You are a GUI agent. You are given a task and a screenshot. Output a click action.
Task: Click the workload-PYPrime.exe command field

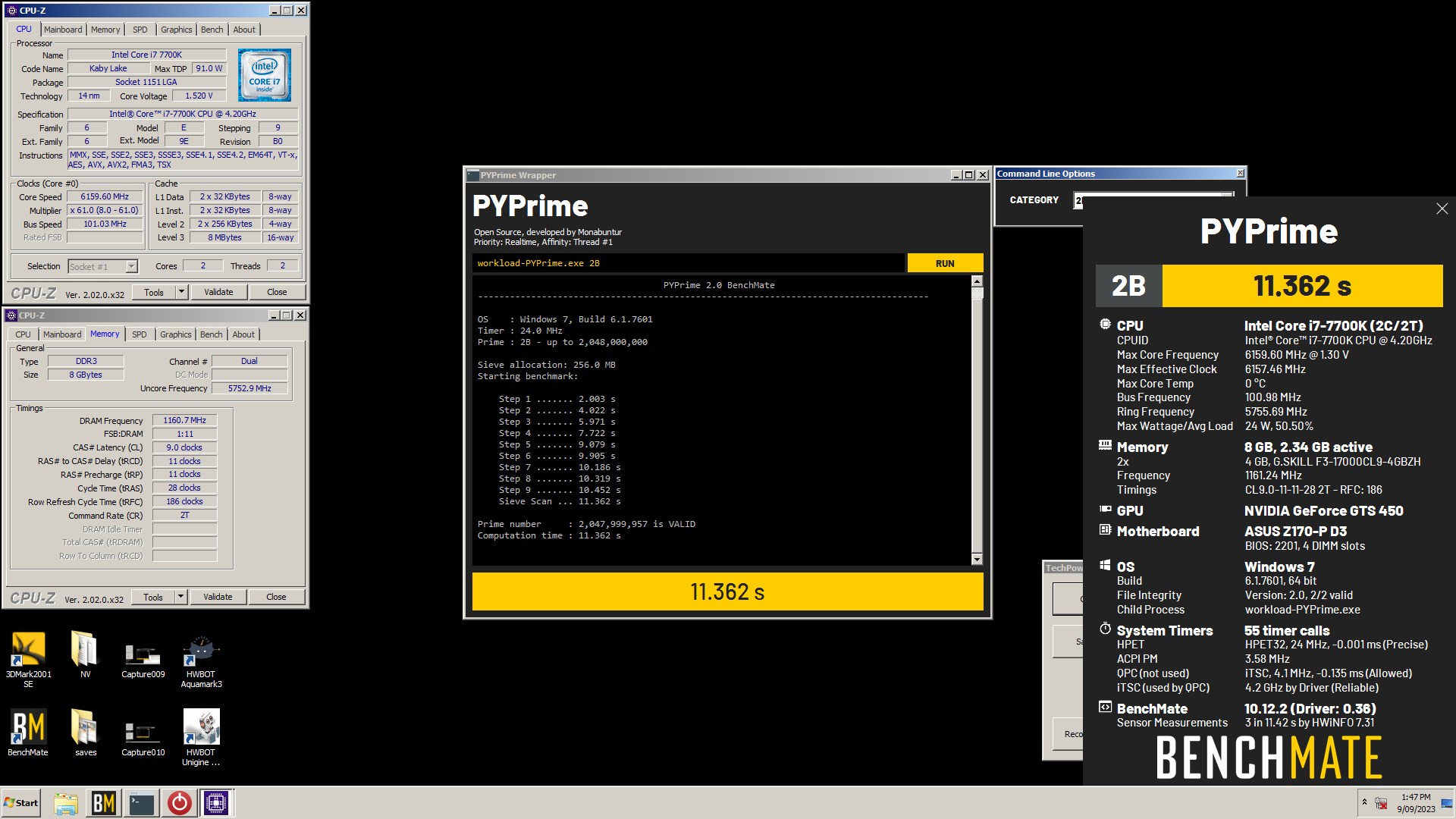[x=689, y=263]
